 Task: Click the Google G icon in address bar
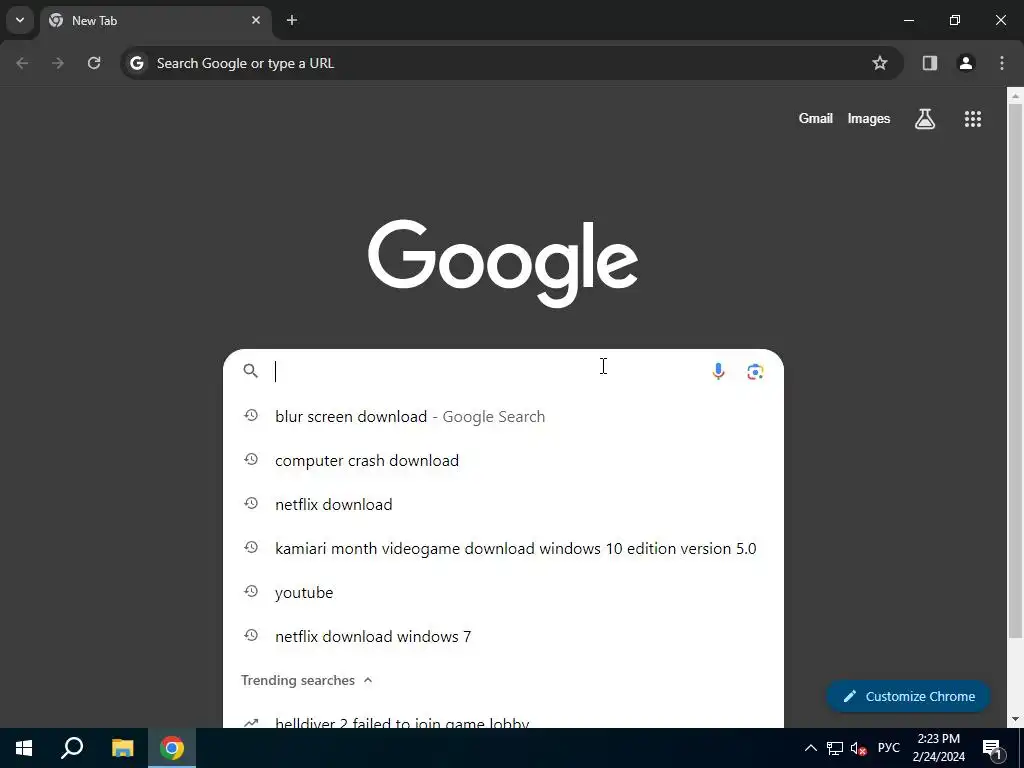point(136,63)
